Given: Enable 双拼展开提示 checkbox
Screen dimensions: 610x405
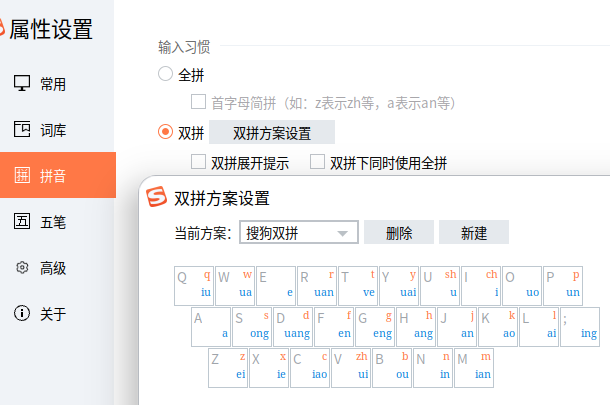Looking at the screenshot, I should coord(198,161).
